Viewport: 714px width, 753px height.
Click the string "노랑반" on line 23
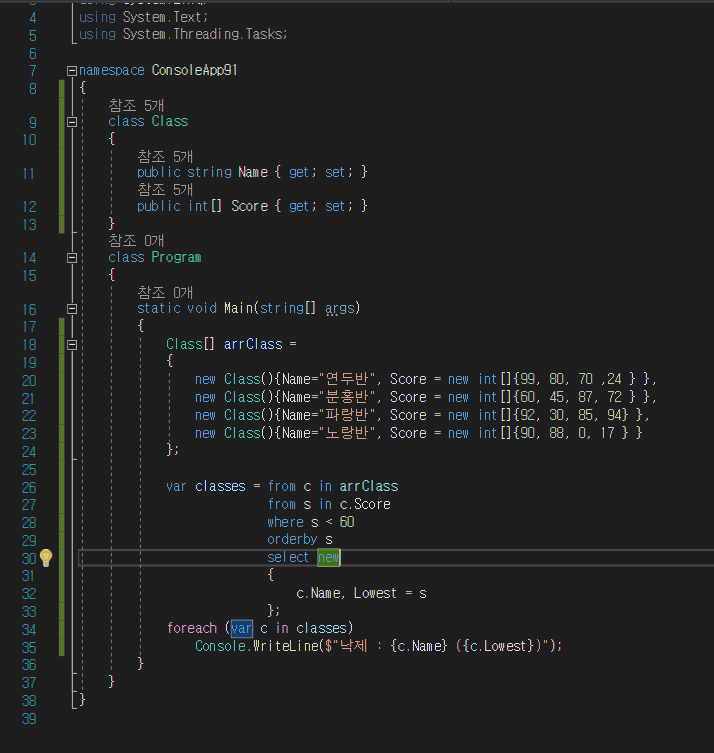[x=347, y=433]
